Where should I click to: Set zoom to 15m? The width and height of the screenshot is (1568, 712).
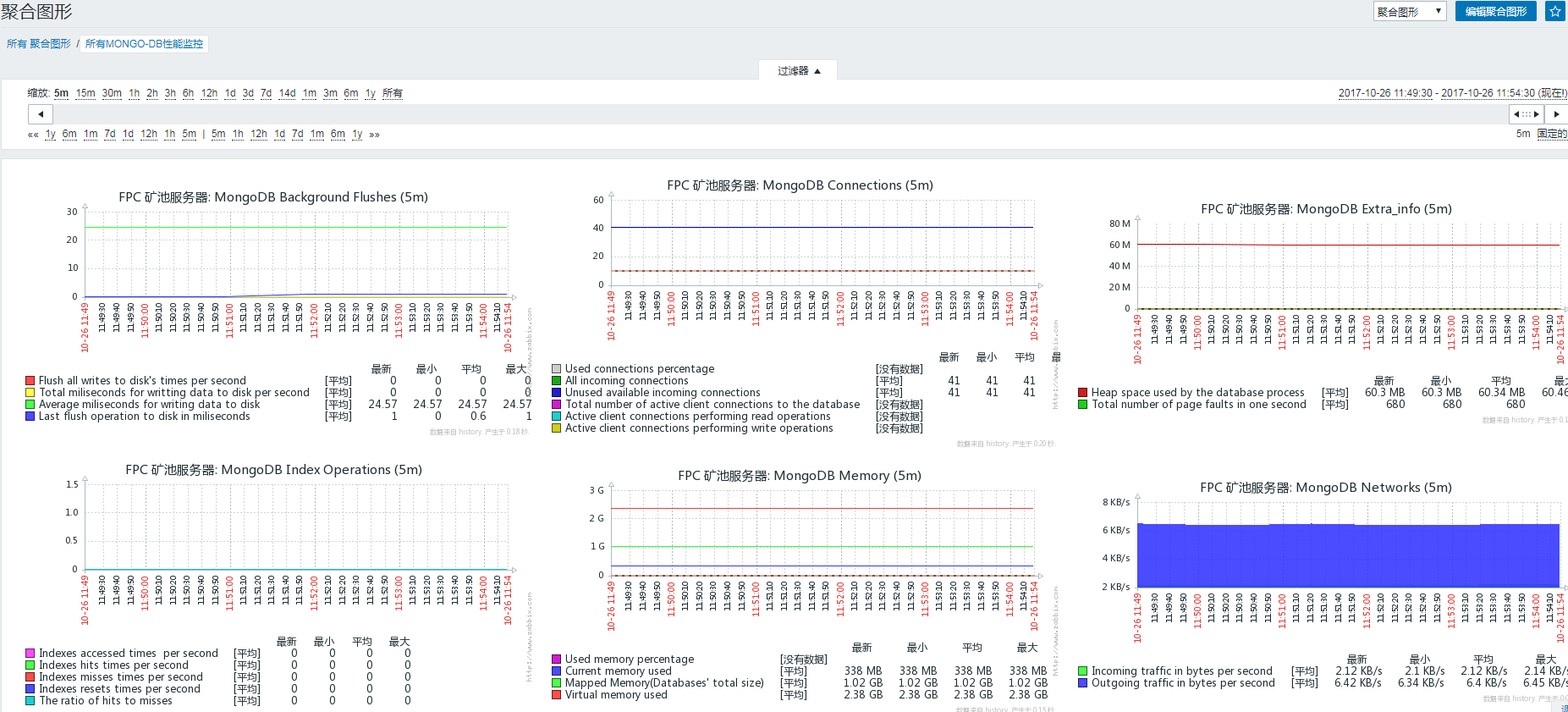pyautogui.click(x=85, y=93)
